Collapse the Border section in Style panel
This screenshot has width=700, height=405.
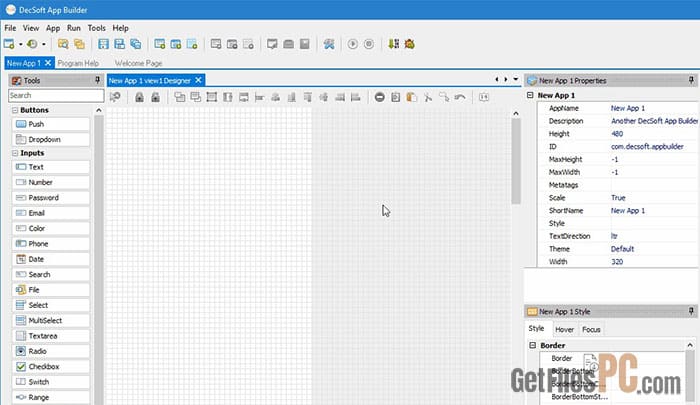(x=533, y=345)
